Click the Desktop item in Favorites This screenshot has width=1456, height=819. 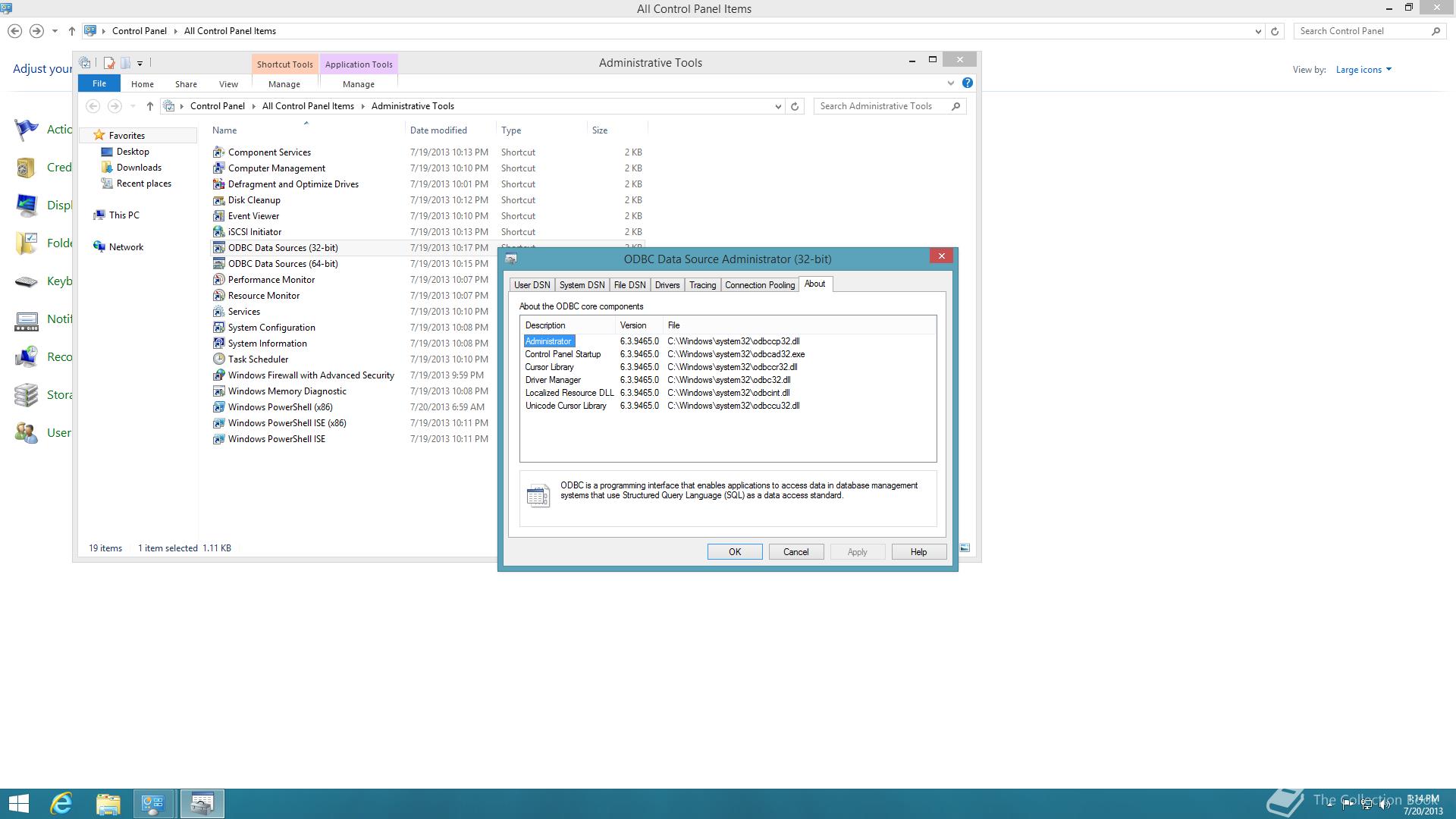tap(133, 152)
